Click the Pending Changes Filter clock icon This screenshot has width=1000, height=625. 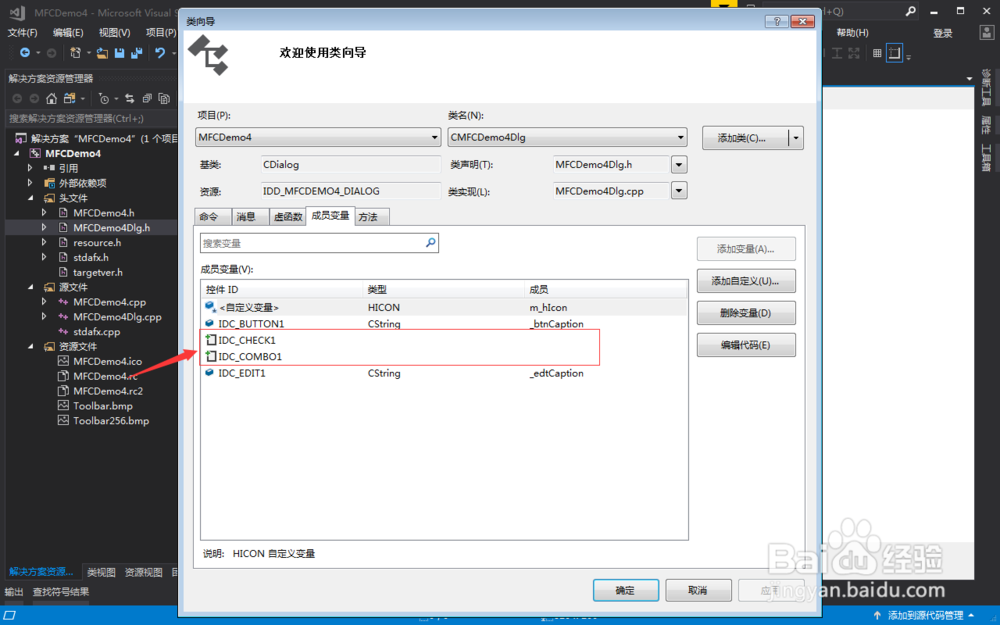[x=103, y=98]
